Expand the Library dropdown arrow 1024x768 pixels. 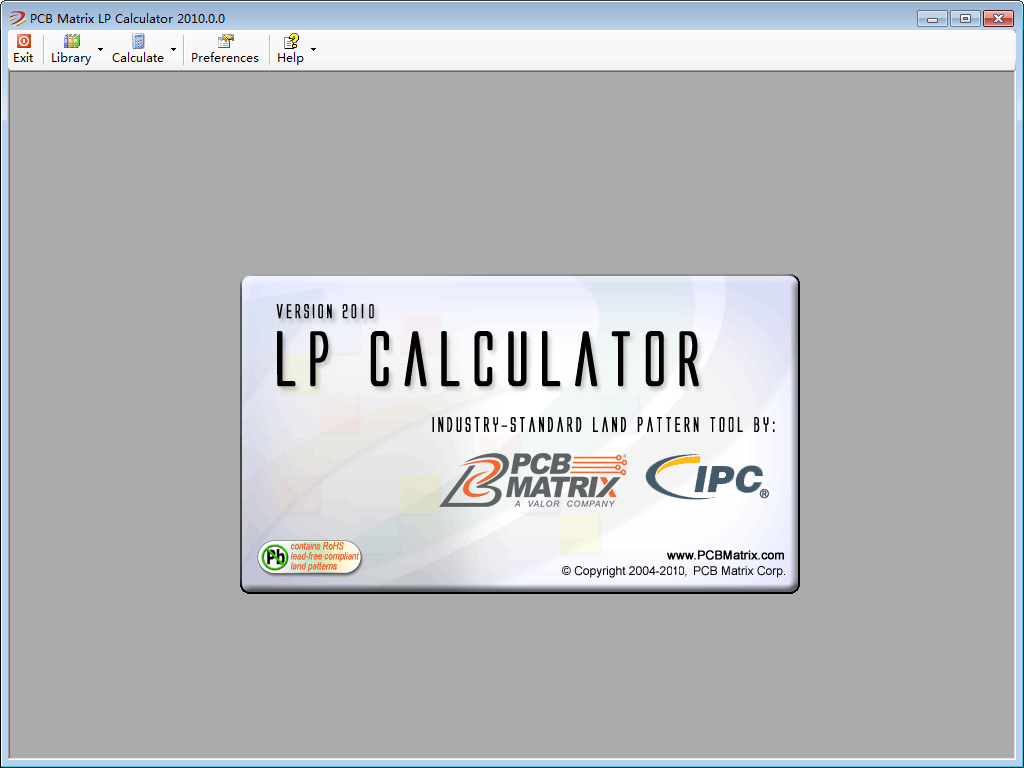point(100,50)
